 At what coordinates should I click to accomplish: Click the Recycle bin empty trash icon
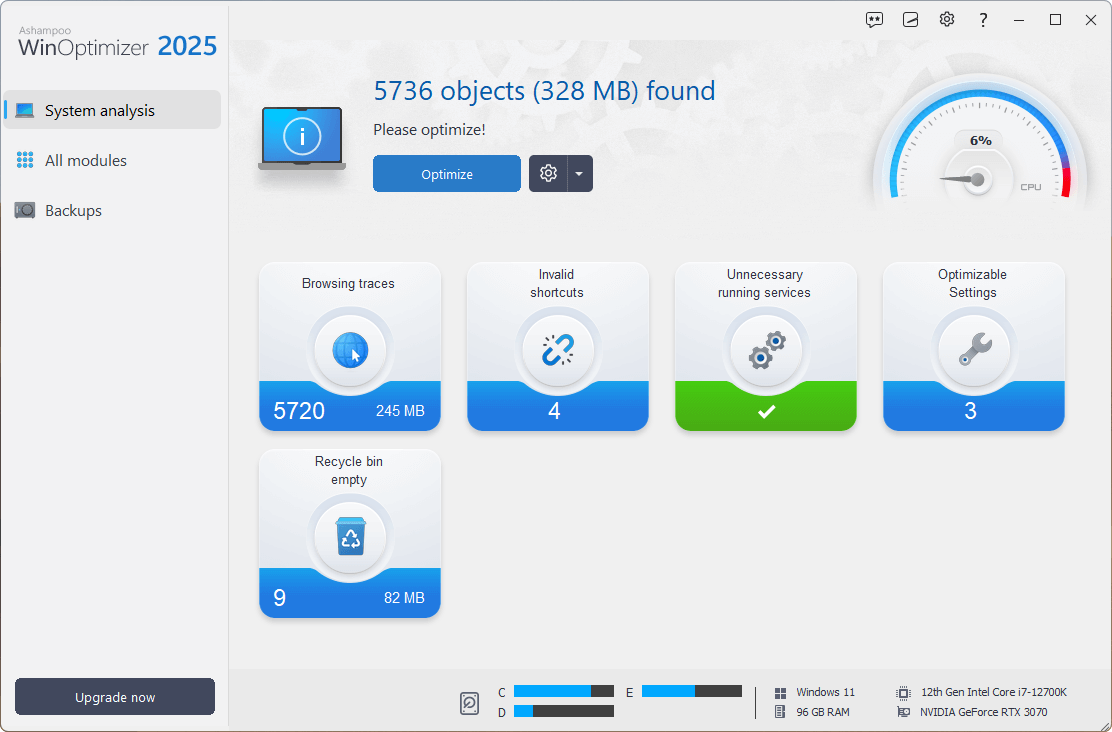click(350, 538)
